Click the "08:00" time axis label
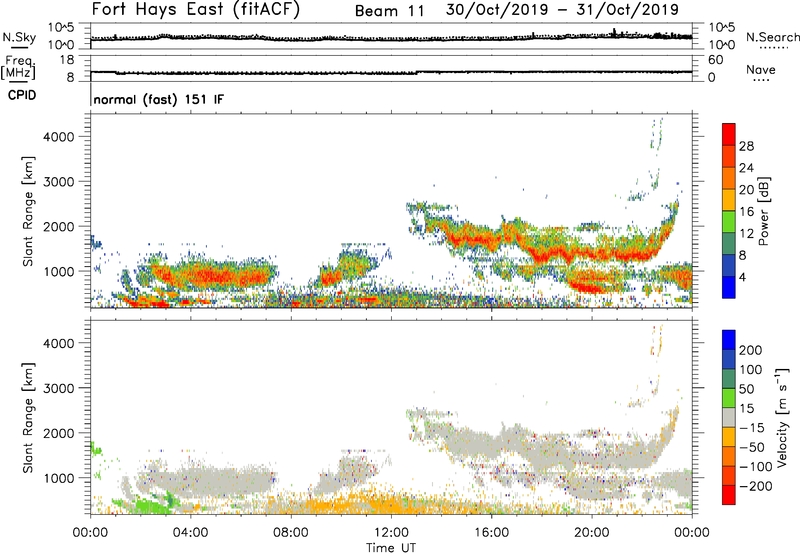 click(x=291, y=533)
